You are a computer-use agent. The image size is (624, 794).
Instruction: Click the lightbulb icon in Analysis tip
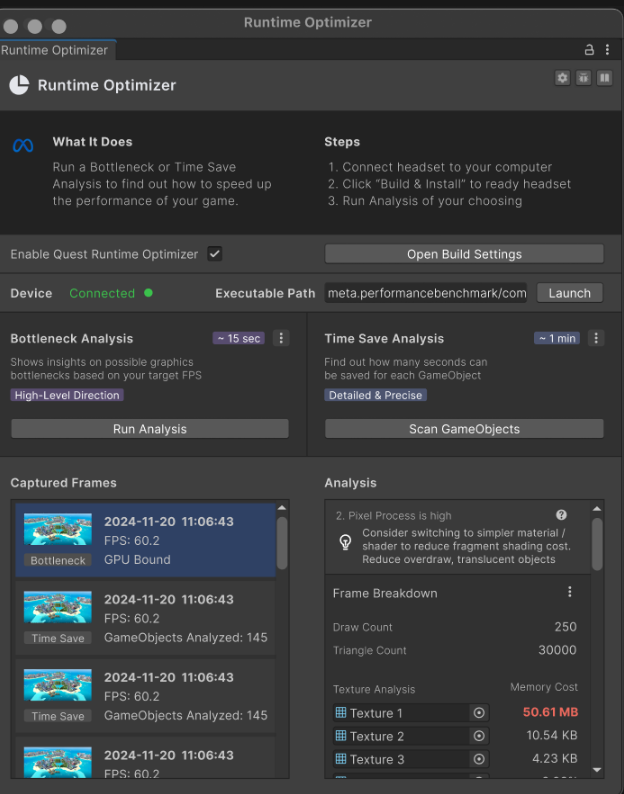pos(345,541)
